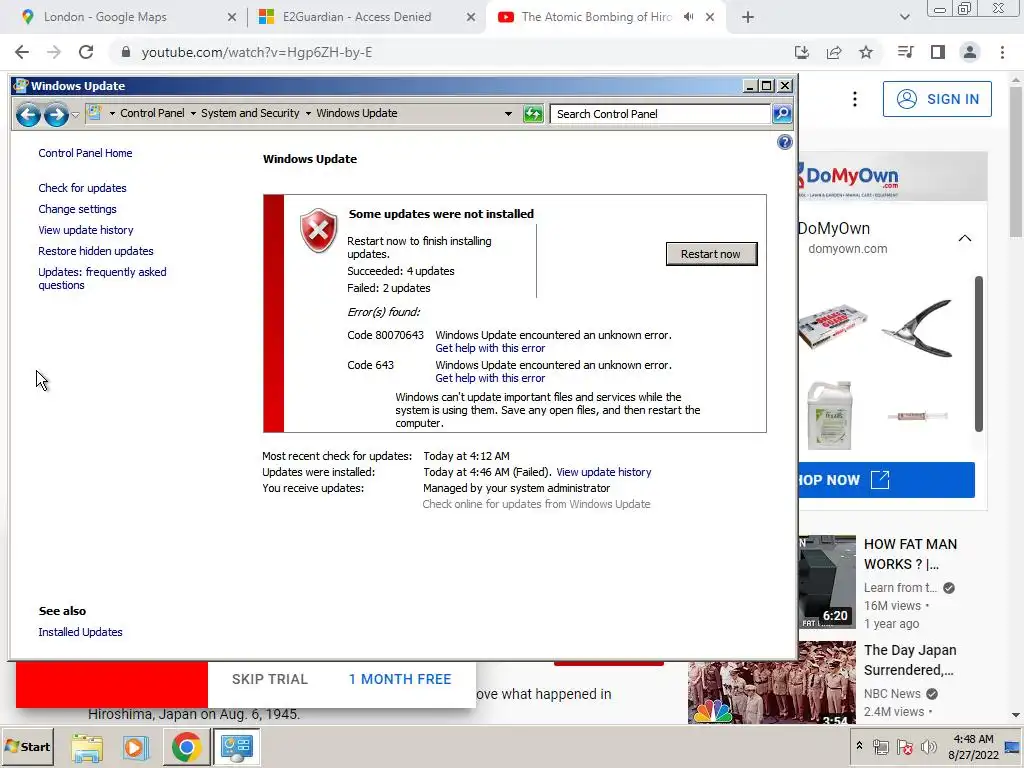Mute tab via speaker icon on YouTube tab
The image size is (1024, 768).
688,17
